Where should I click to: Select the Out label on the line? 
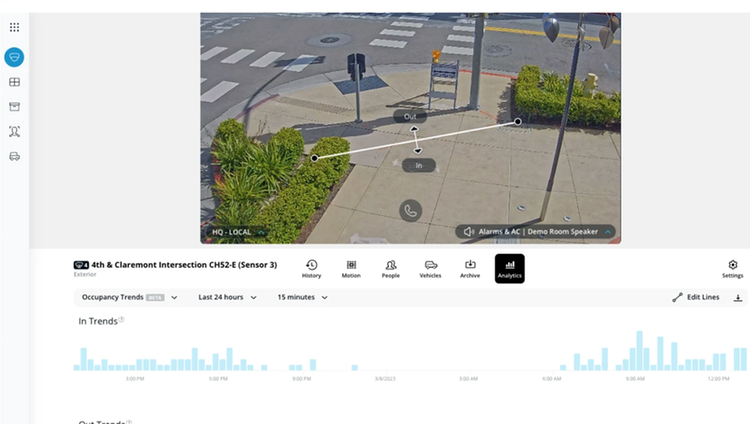point(410,116)
